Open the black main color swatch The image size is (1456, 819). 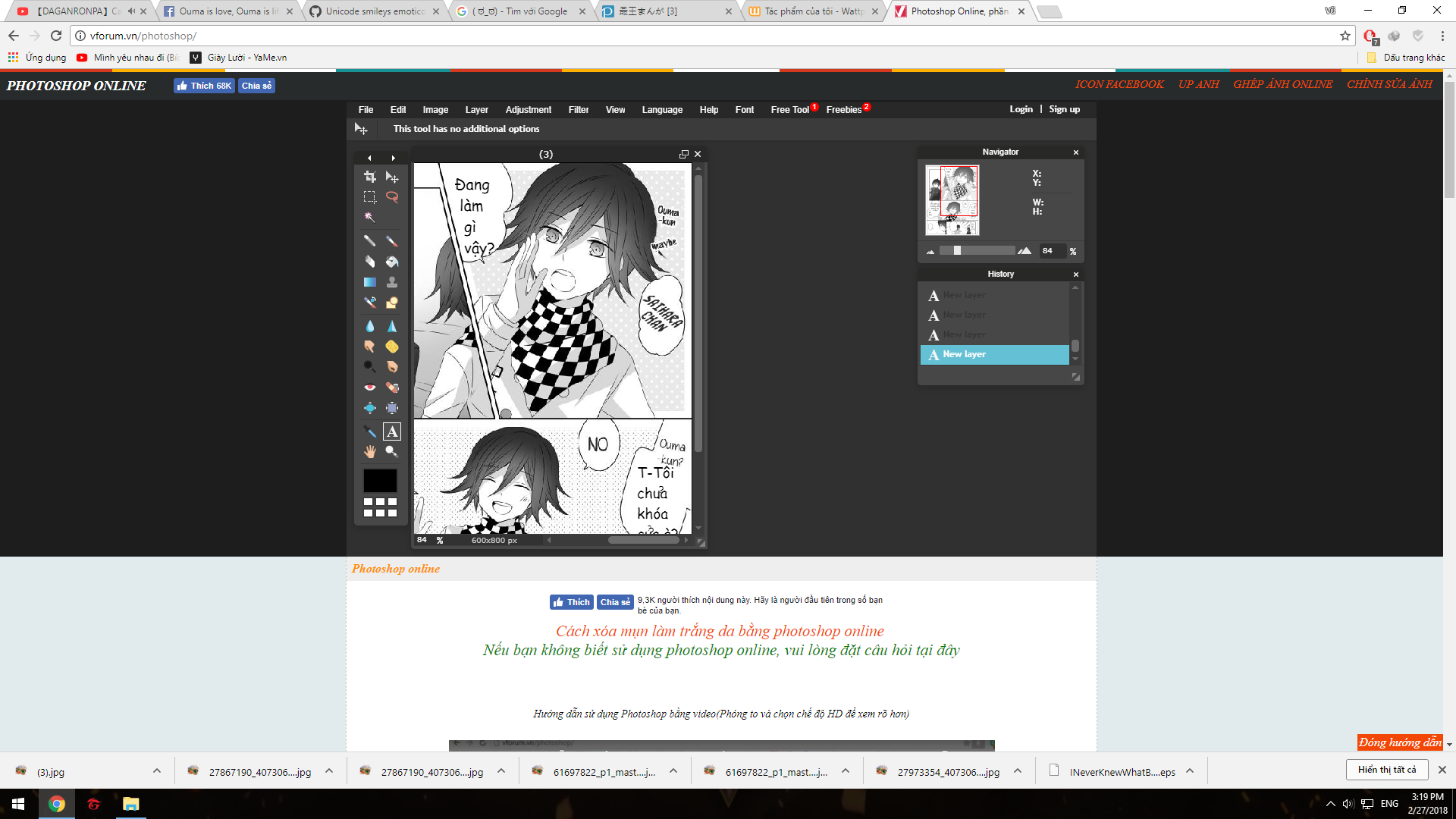point(380,481)
